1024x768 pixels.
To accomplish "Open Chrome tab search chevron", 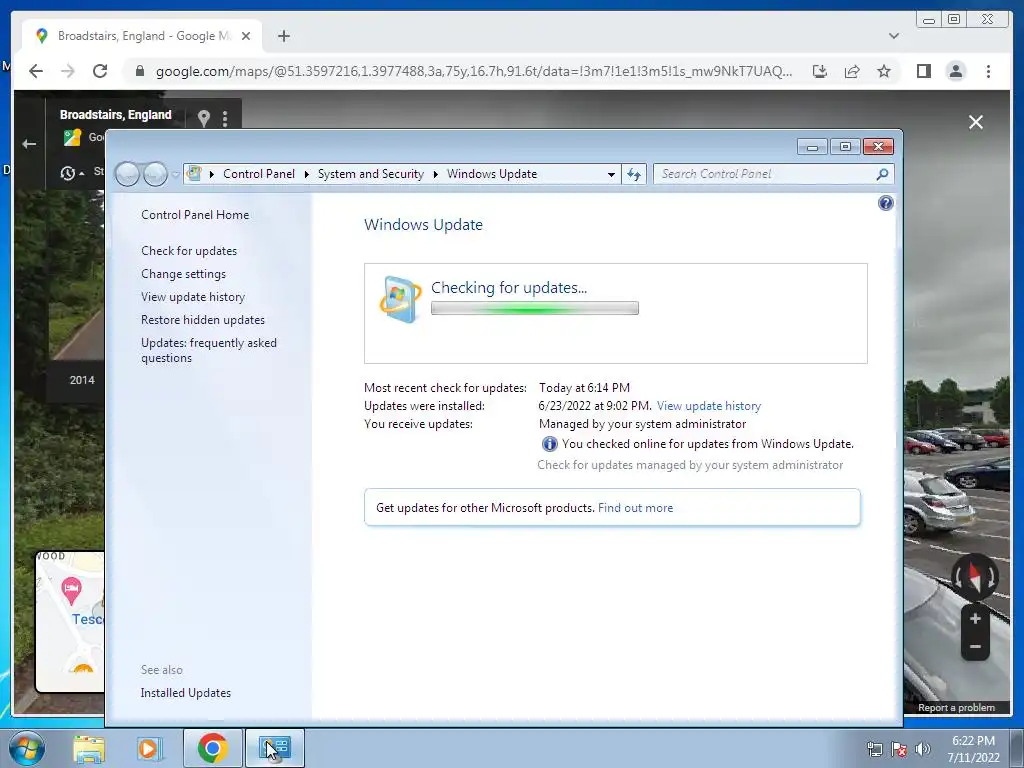I will [x=893, y=36].
